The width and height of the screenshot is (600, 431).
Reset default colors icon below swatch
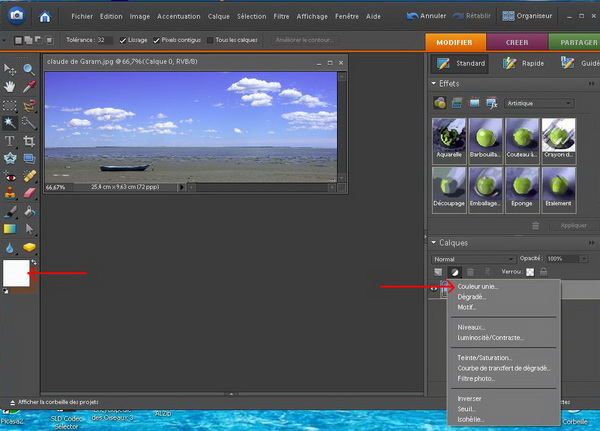[5, 292]
